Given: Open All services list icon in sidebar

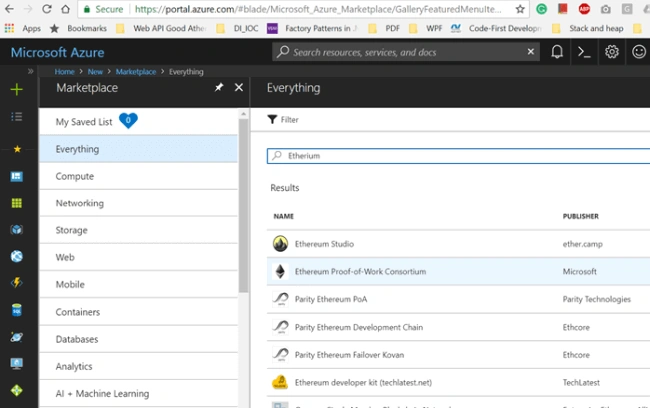Looking at the screenshot, I should tap(17, 117).
